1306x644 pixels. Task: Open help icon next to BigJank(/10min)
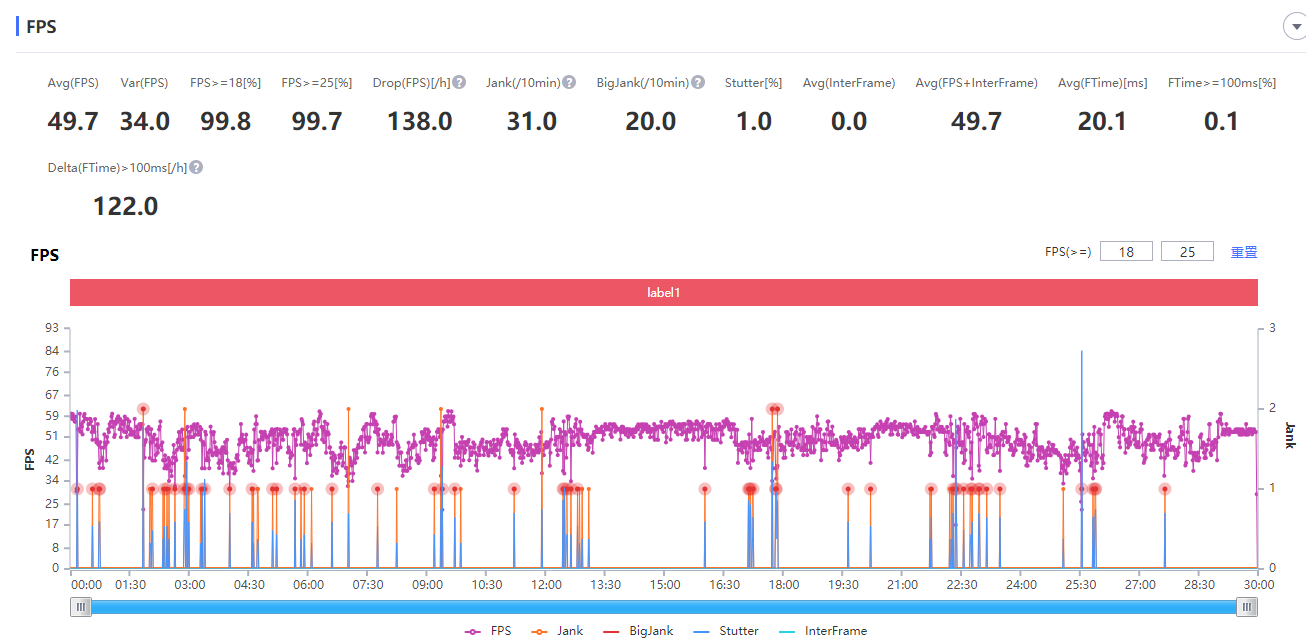tap(698, 83)
